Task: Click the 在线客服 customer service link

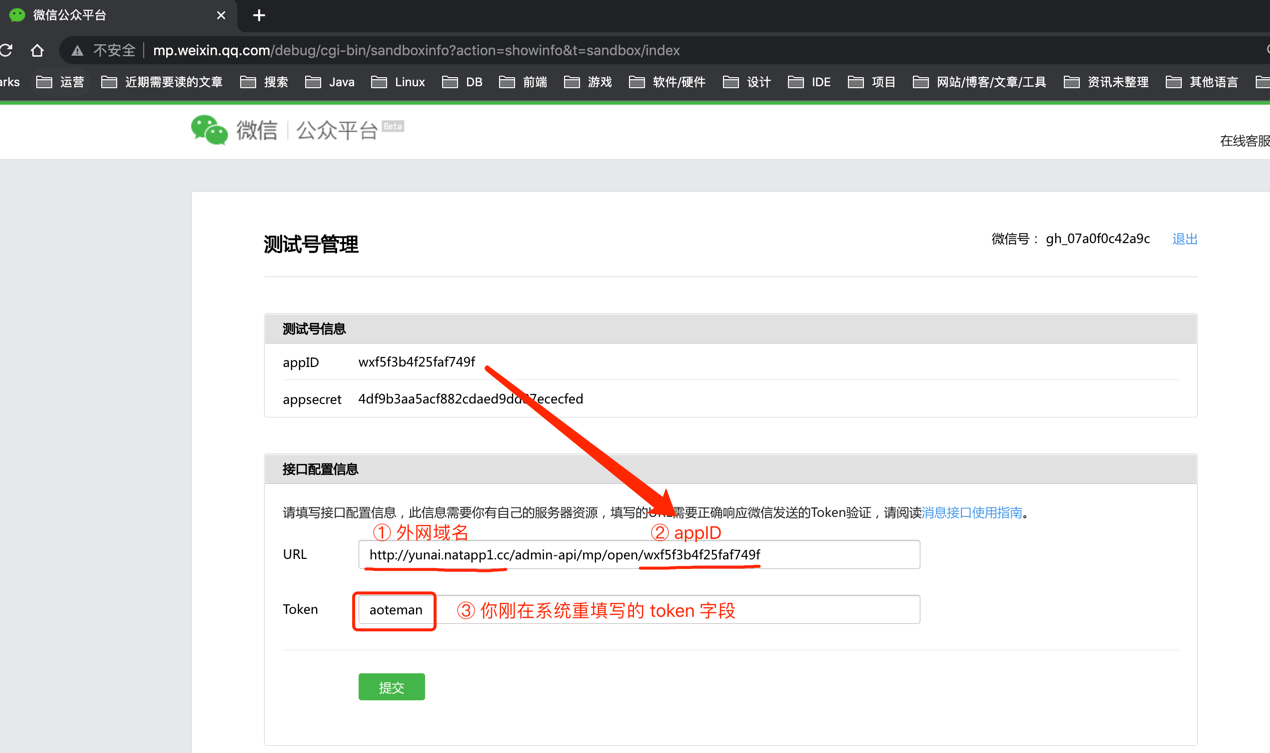Action: pos(1243,140)
